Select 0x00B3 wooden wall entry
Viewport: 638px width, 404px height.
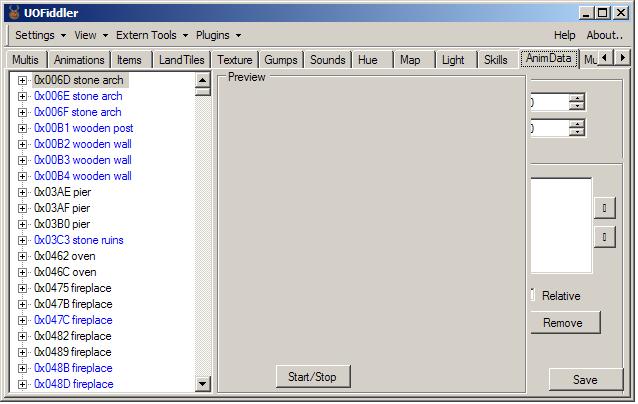(x=83, y=160)
